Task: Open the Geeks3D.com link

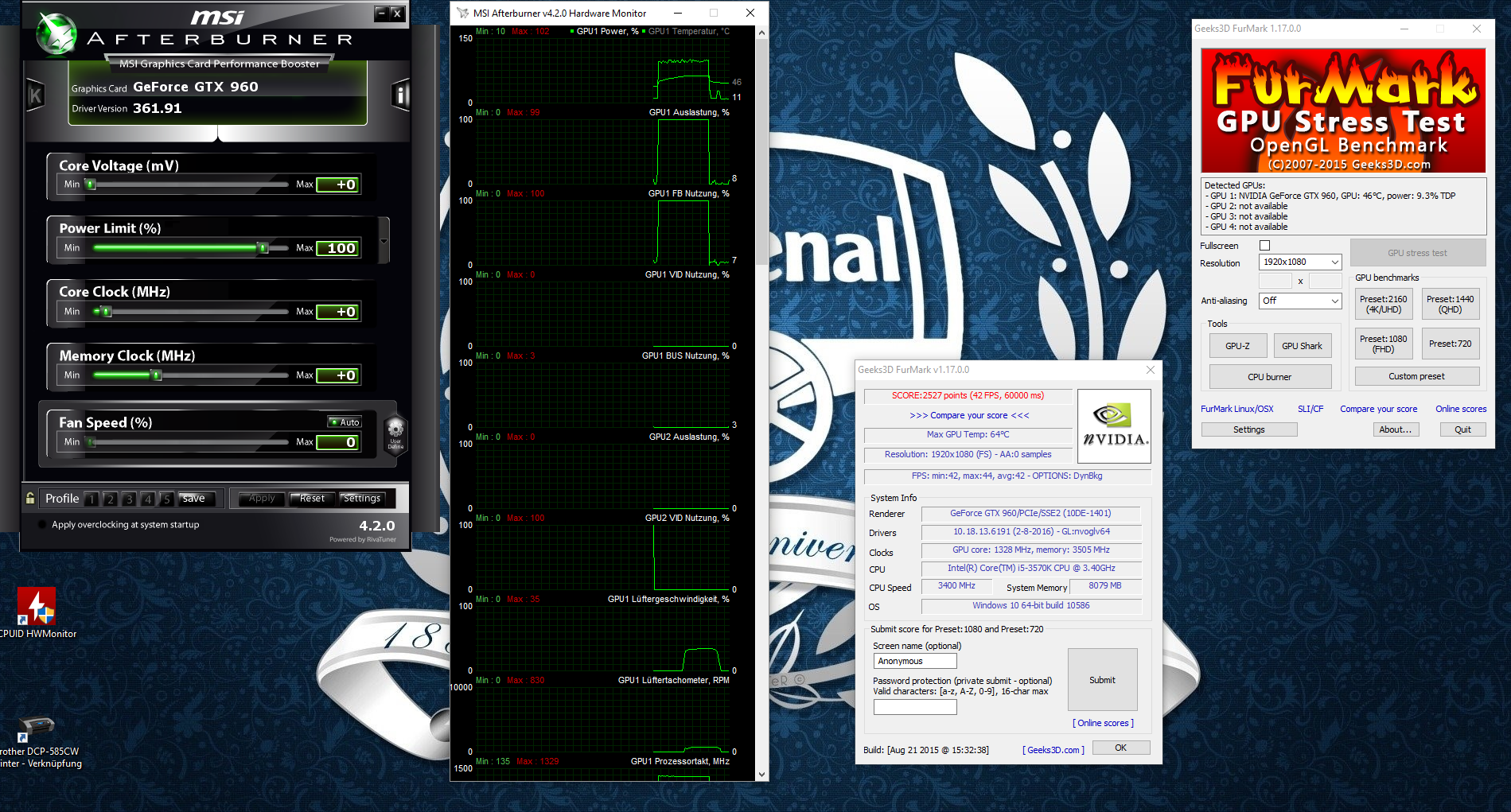Action: pyautogui.click(x=1053, y=750)
